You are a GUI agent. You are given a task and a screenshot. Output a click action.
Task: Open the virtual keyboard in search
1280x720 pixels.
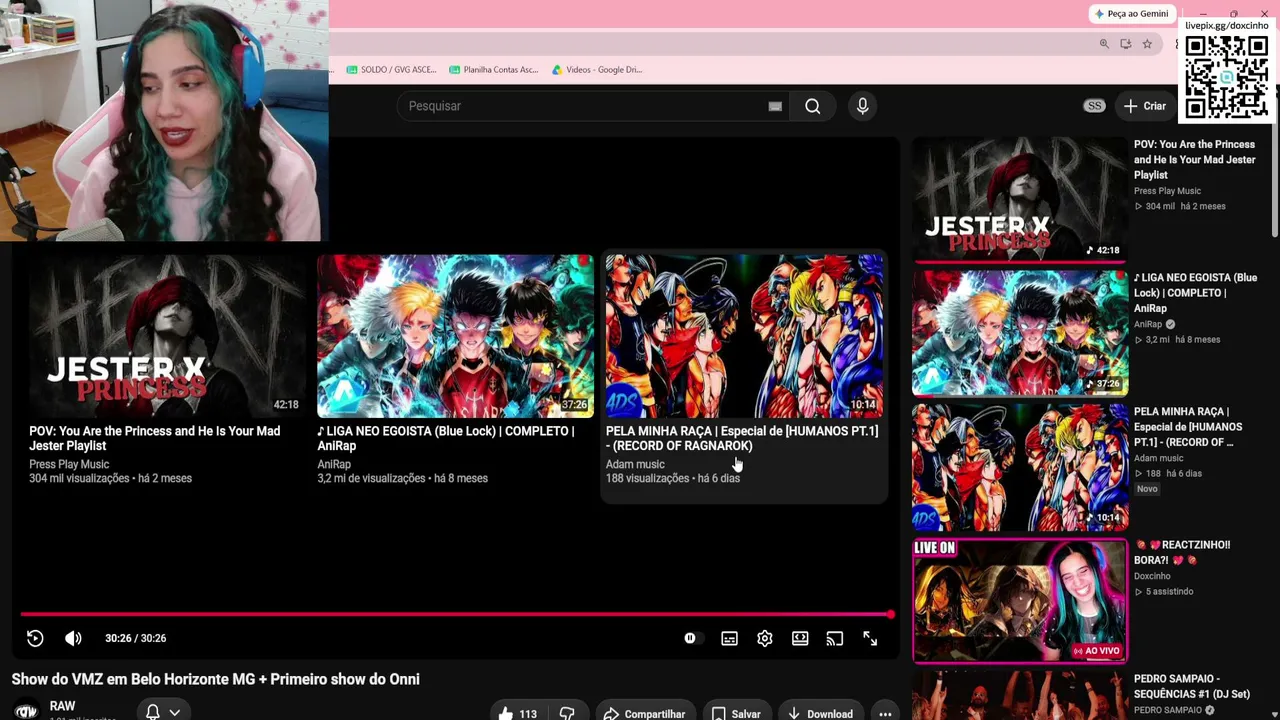(775, 106)
